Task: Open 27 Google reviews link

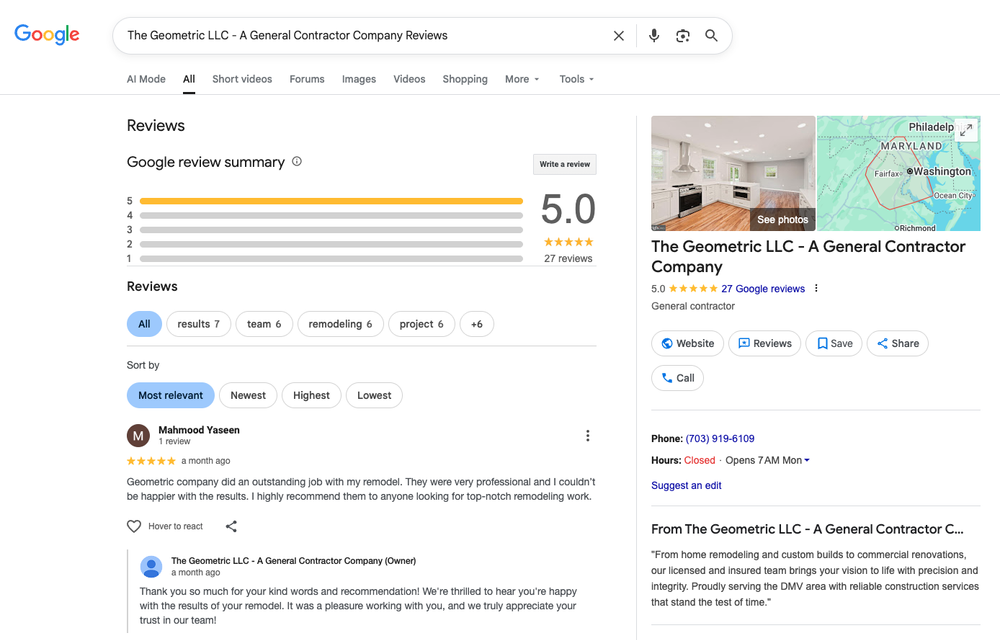Action: click(763, 288)
